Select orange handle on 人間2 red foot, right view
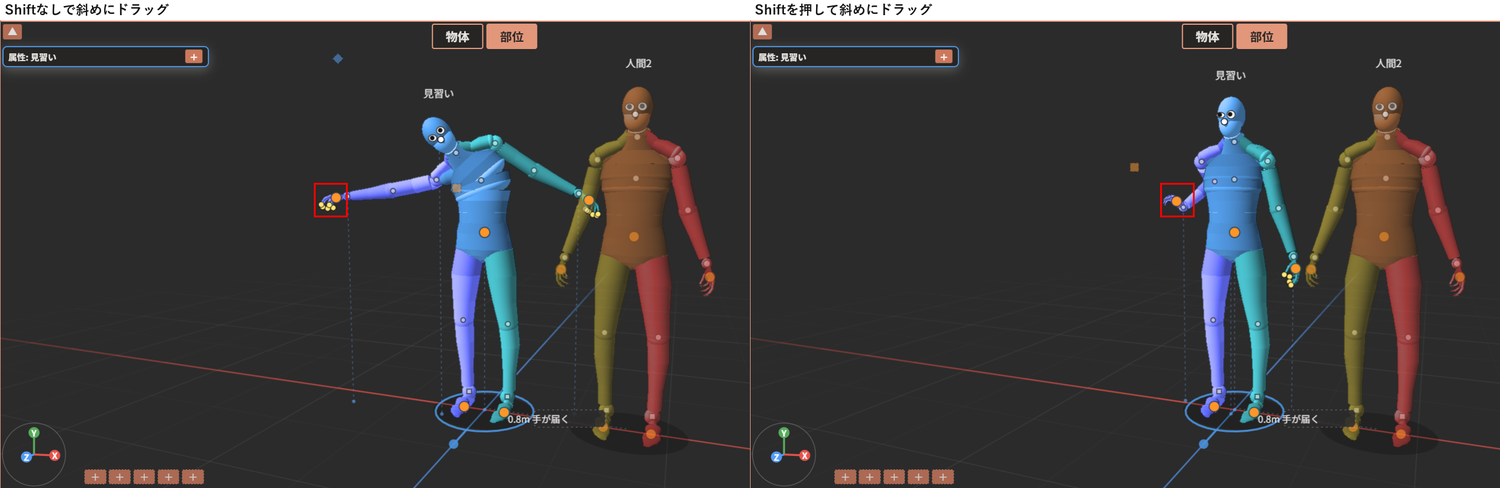The image size is (1500, 488). click(1401, 434)
